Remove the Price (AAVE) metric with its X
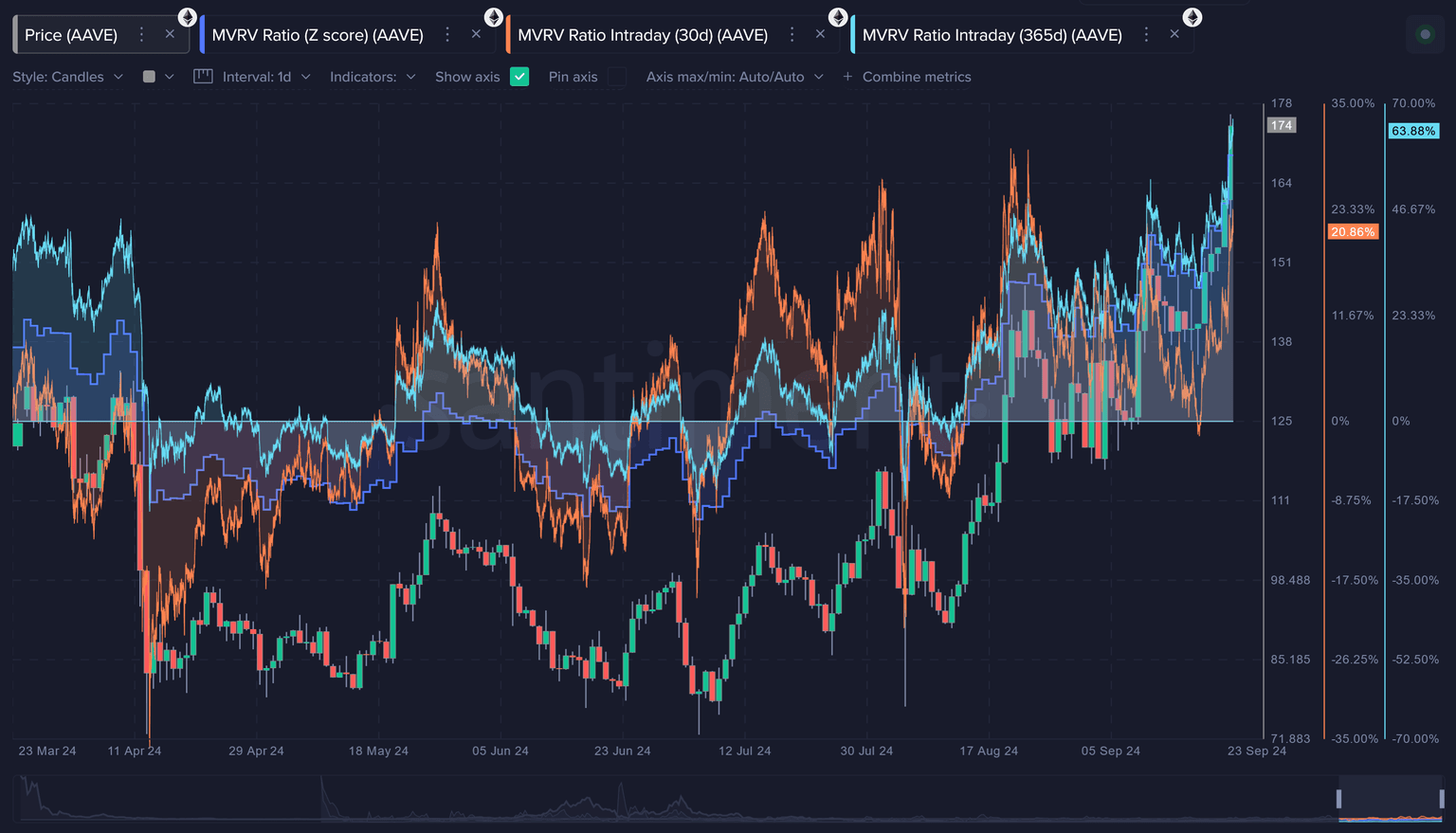This screenshot has width=1456, height=833. point(170,35)
